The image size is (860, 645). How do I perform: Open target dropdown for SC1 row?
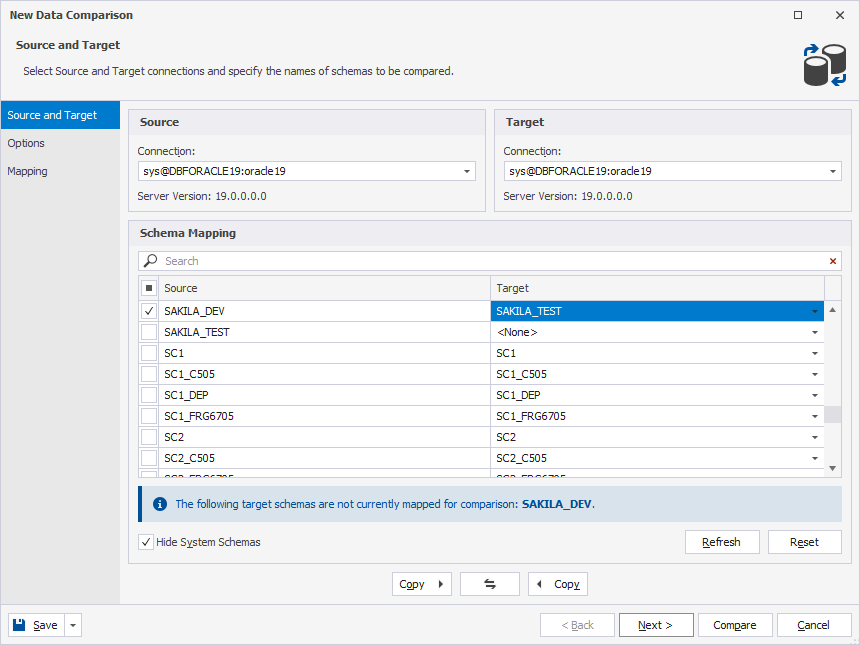coord(814,353)
